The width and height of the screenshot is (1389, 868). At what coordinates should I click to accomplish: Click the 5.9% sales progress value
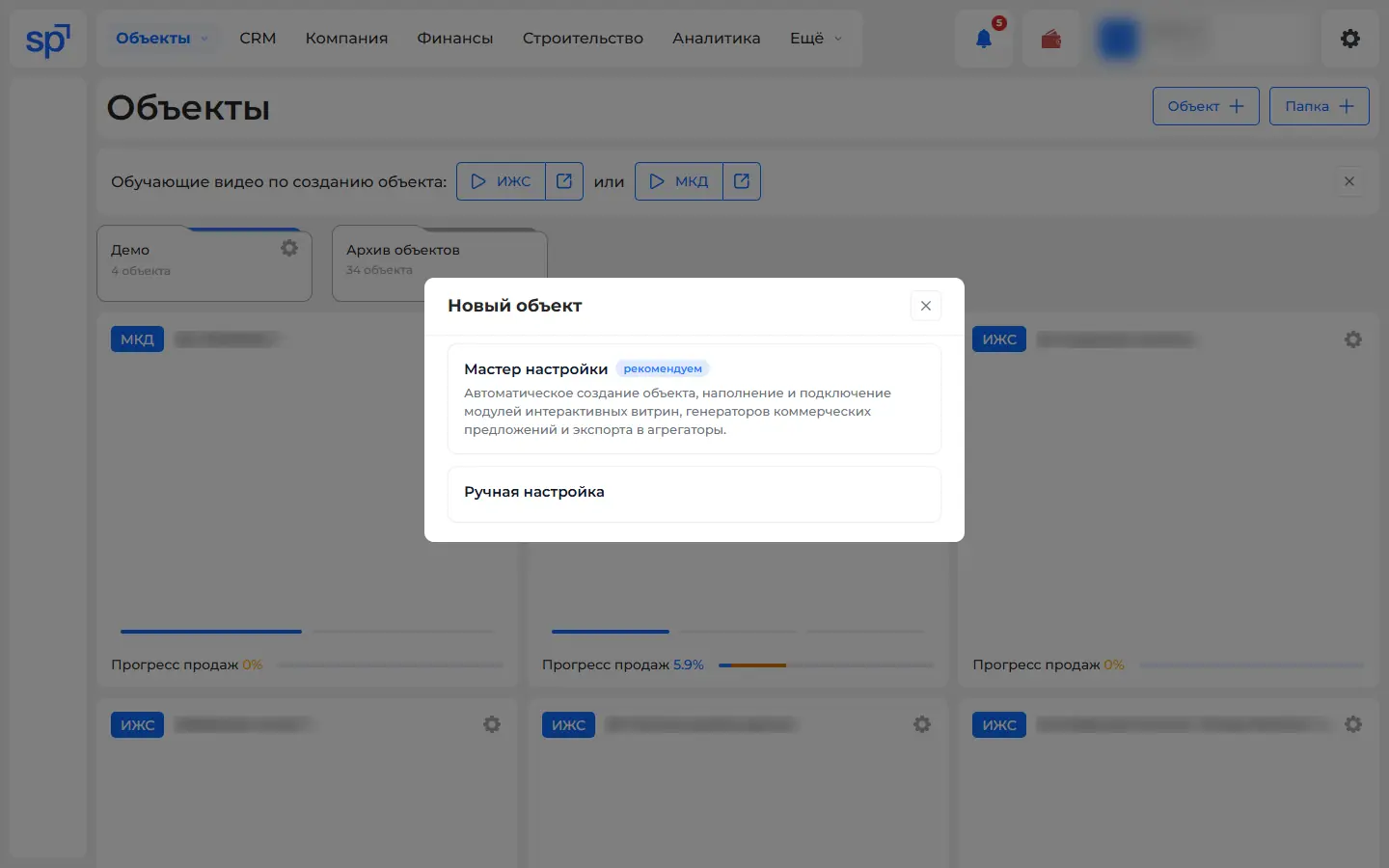689,665
